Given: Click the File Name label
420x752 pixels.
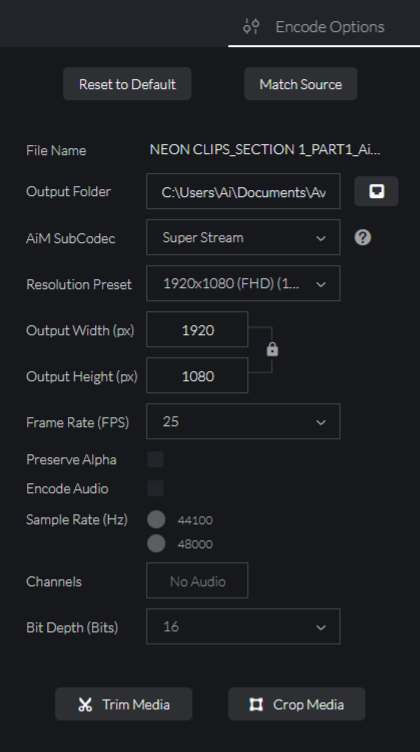Looking at the screenshot, I should click(56, 150).
